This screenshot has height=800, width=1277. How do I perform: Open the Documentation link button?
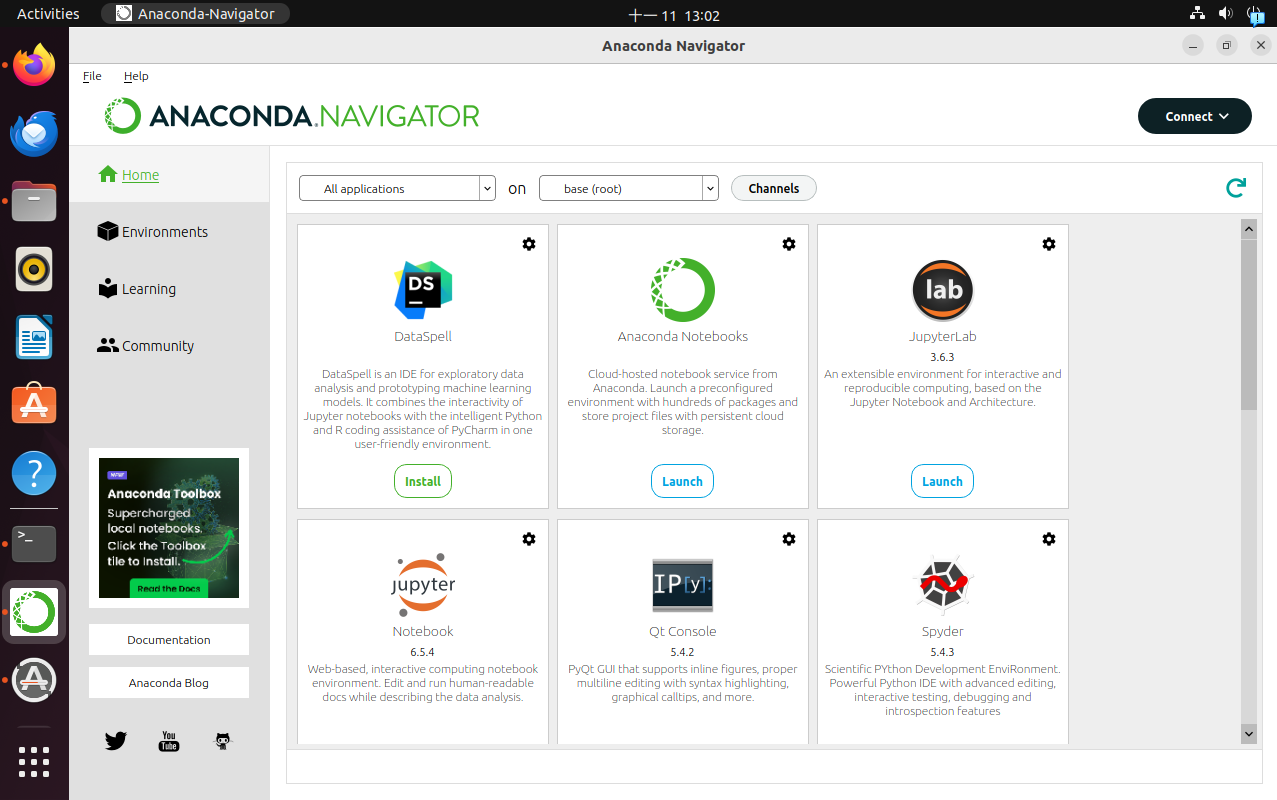[x=169, y=640]
